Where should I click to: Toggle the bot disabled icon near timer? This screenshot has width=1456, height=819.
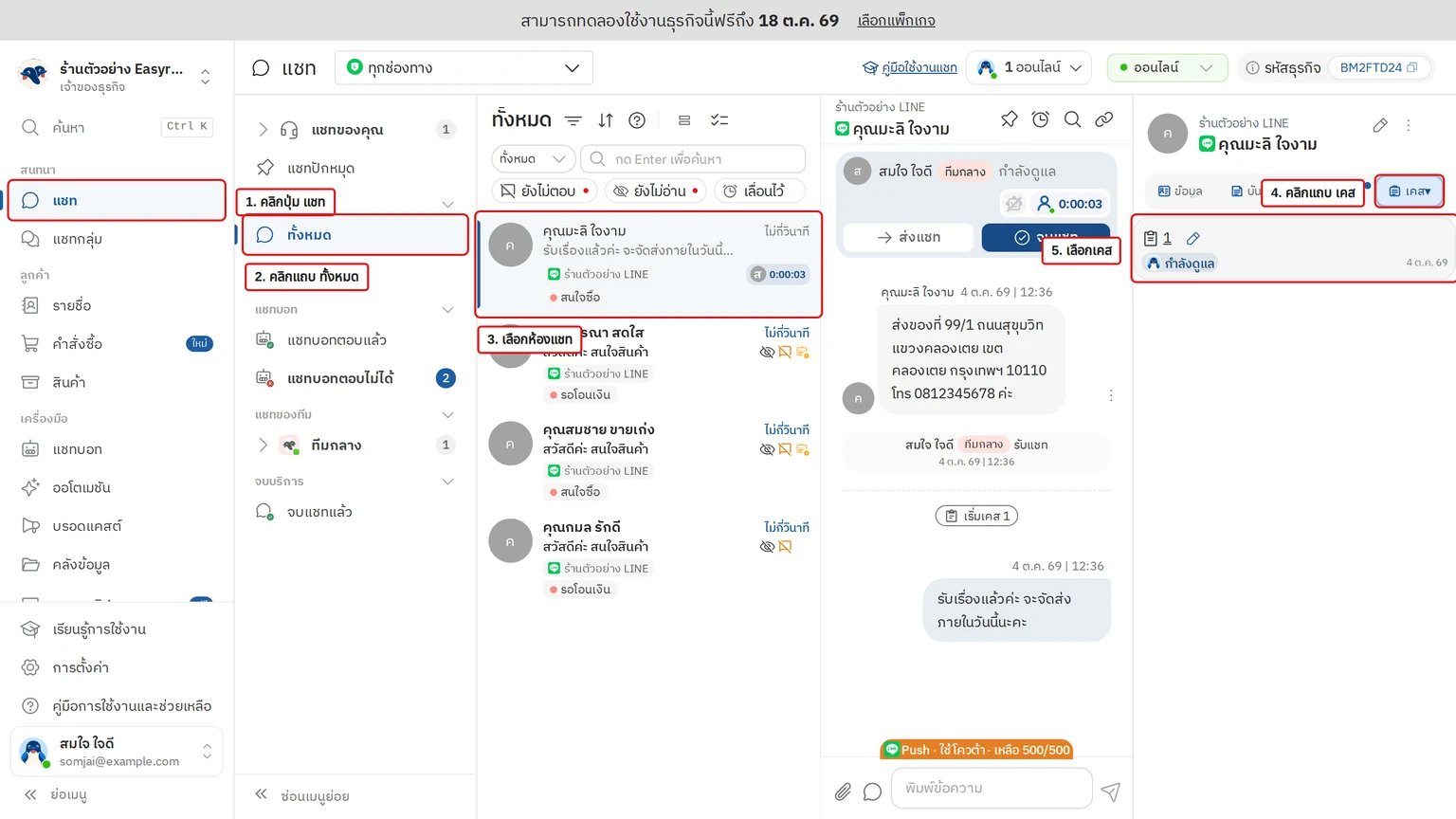(x=1013, y=204)
